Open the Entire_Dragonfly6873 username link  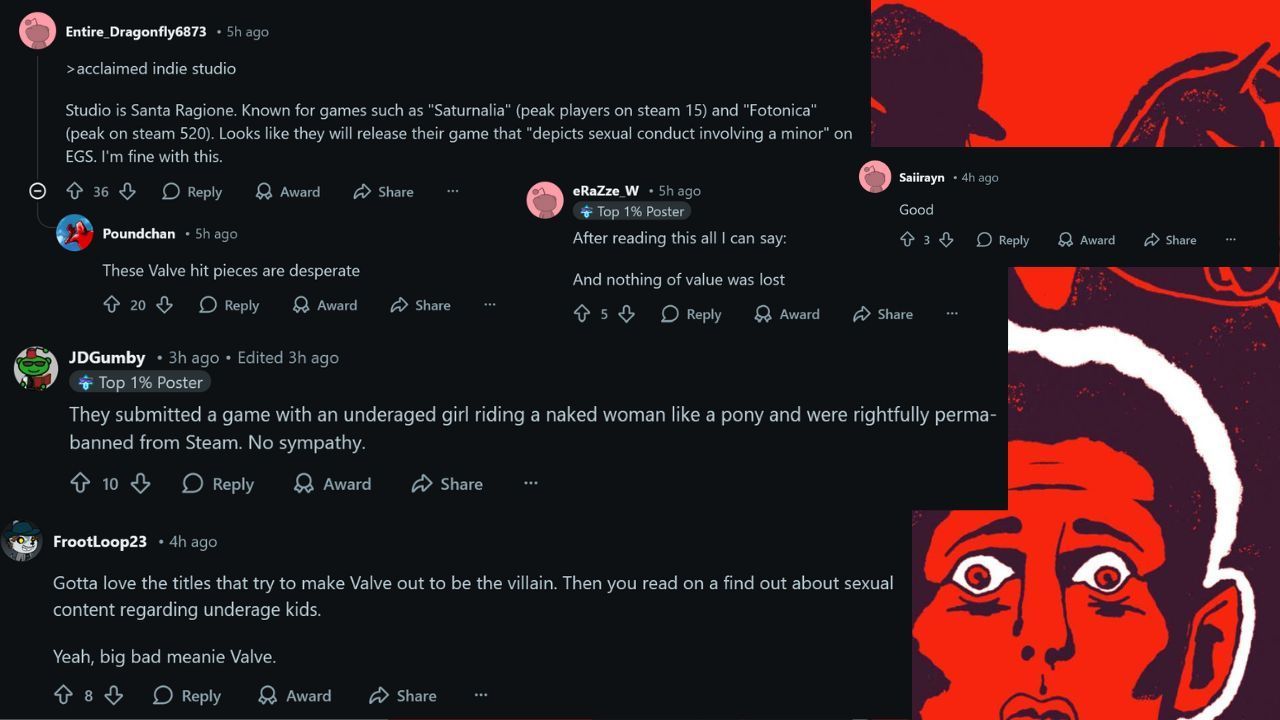tap(136, 32)
